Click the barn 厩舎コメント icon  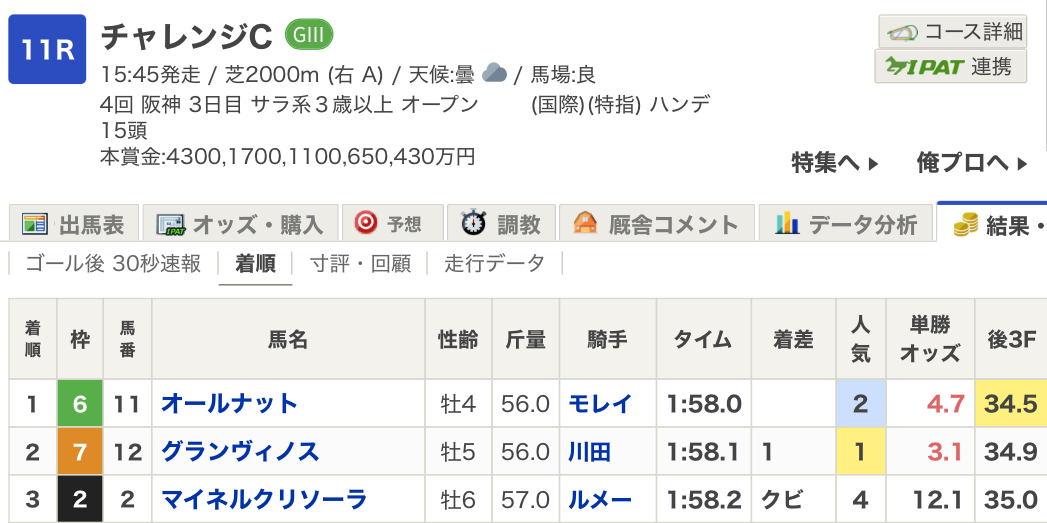585,222
